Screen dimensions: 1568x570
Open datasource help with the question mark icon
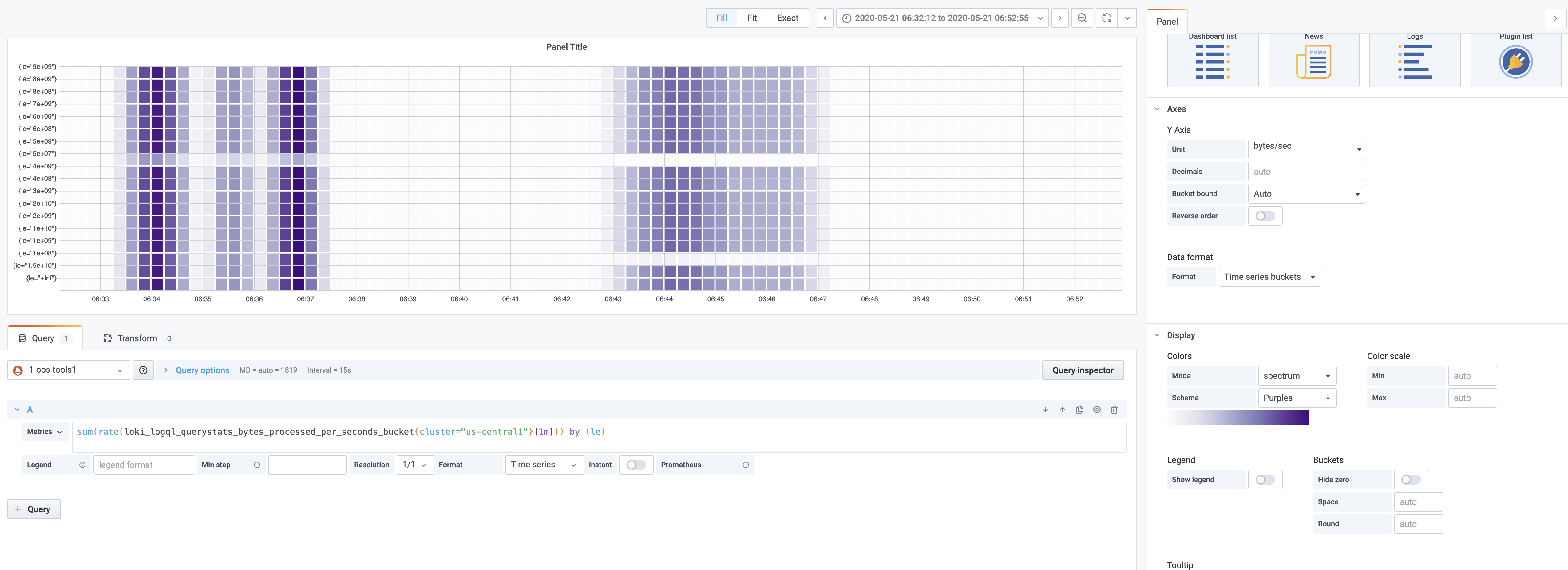click(143, 370)
